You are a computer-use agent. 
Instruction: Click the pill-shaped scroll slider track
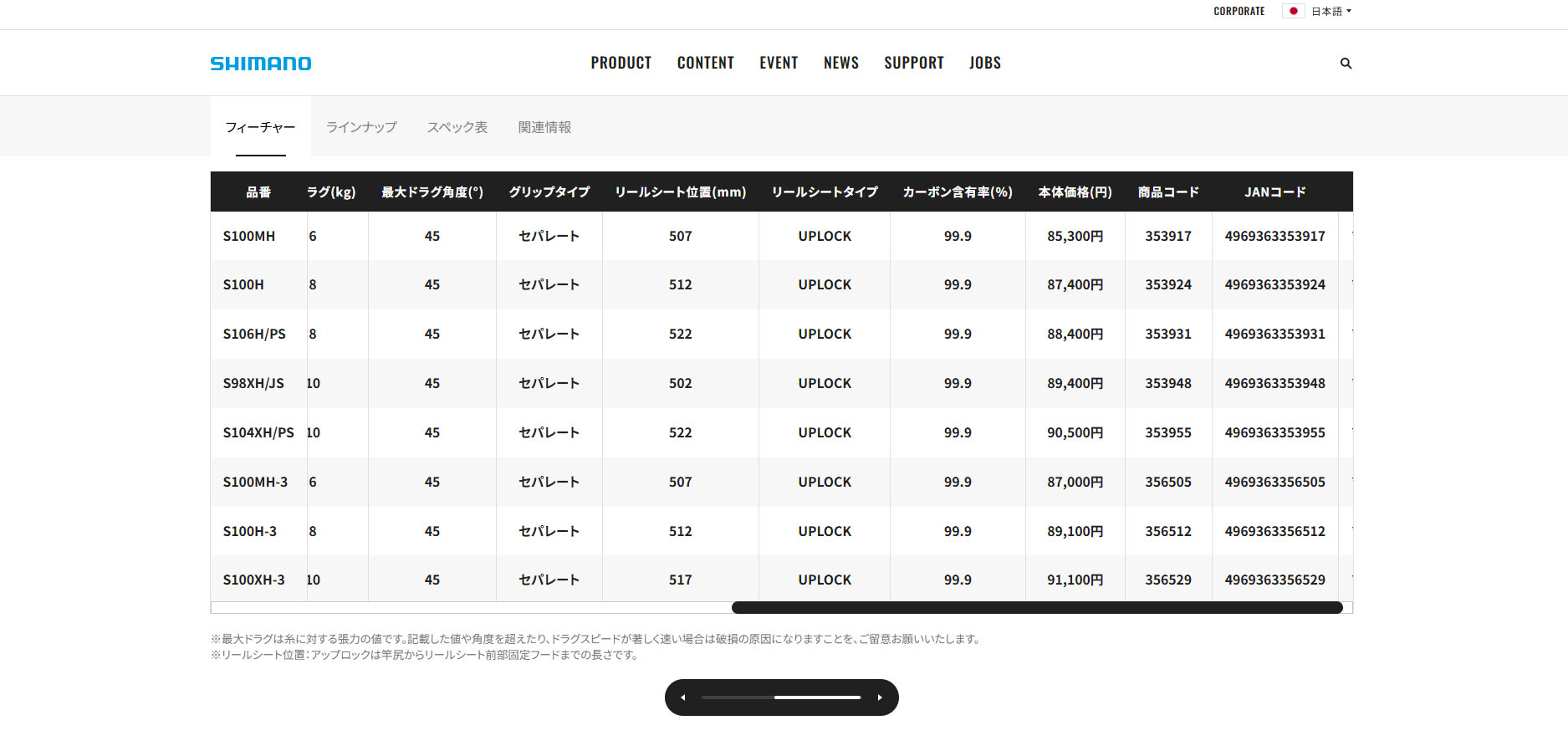(x=781, y=697)
